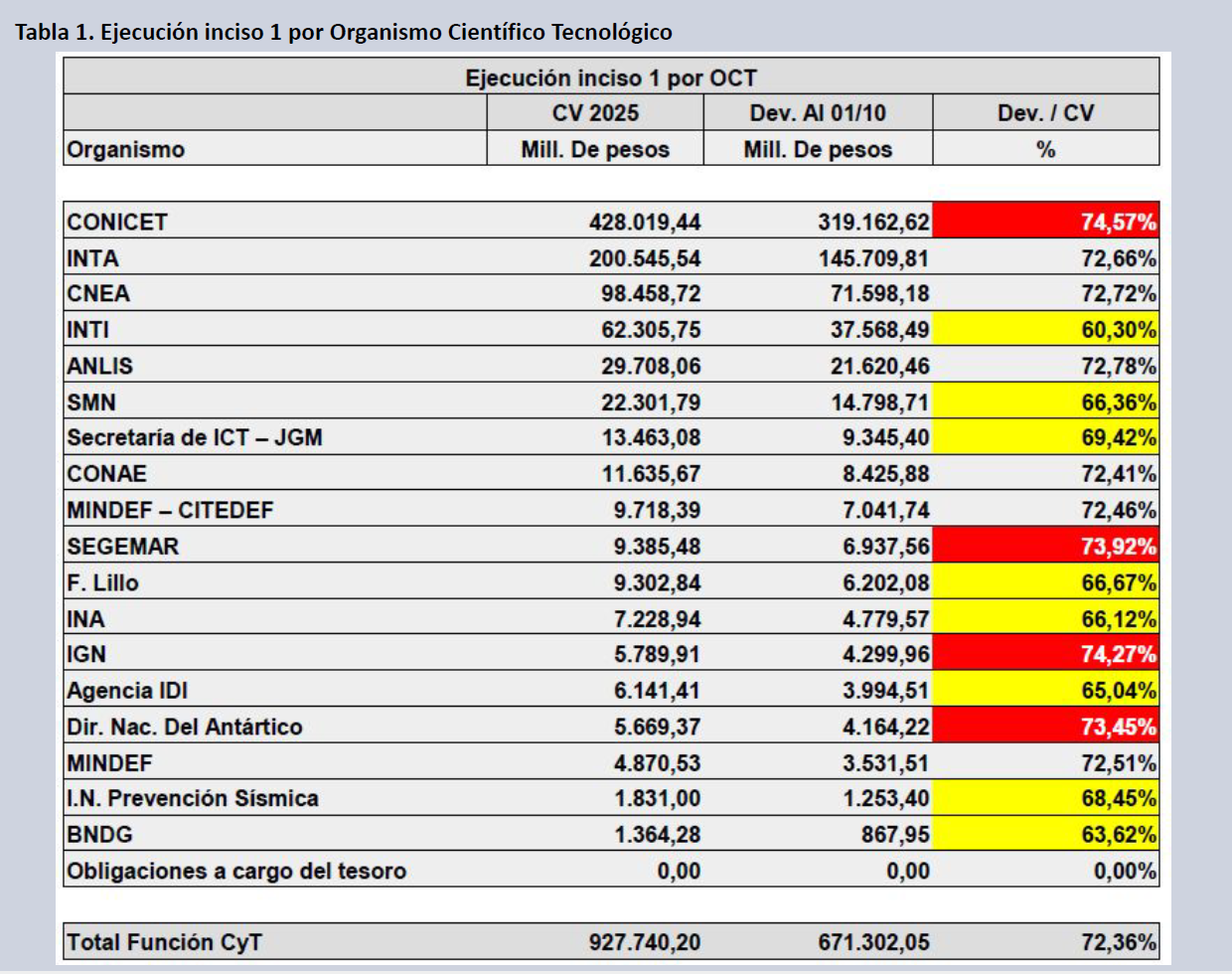Select the IGN red 74,27% cell
1232x974 pixels.
(x=1045, y=655)
